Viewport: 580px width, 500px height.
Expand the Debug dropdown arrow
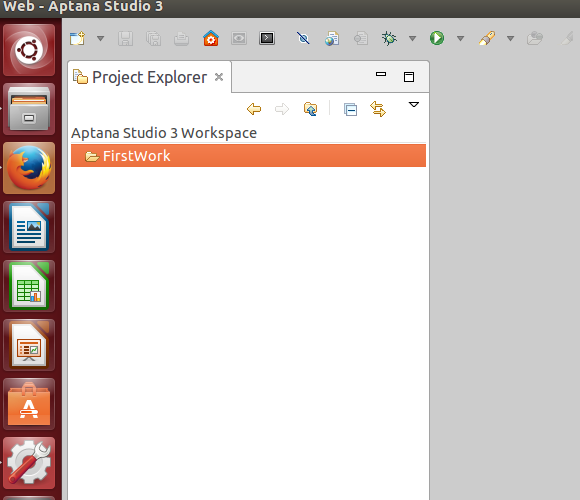tap(412, 38)
